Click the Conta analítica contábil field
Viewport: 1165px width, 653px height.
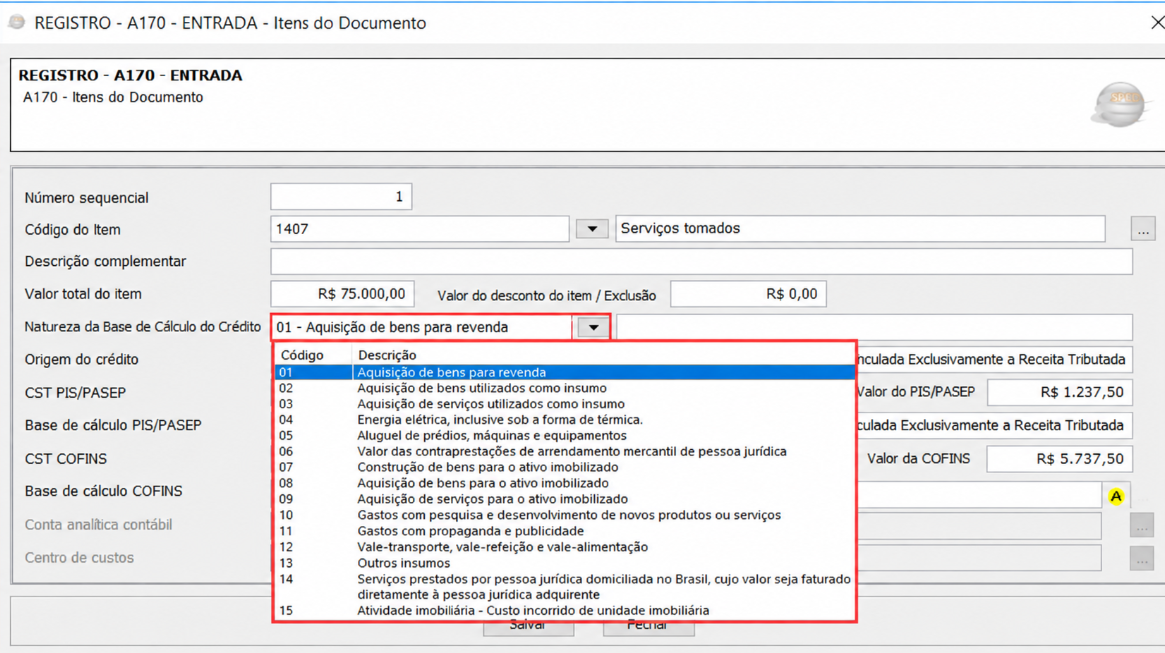point(979,525)
